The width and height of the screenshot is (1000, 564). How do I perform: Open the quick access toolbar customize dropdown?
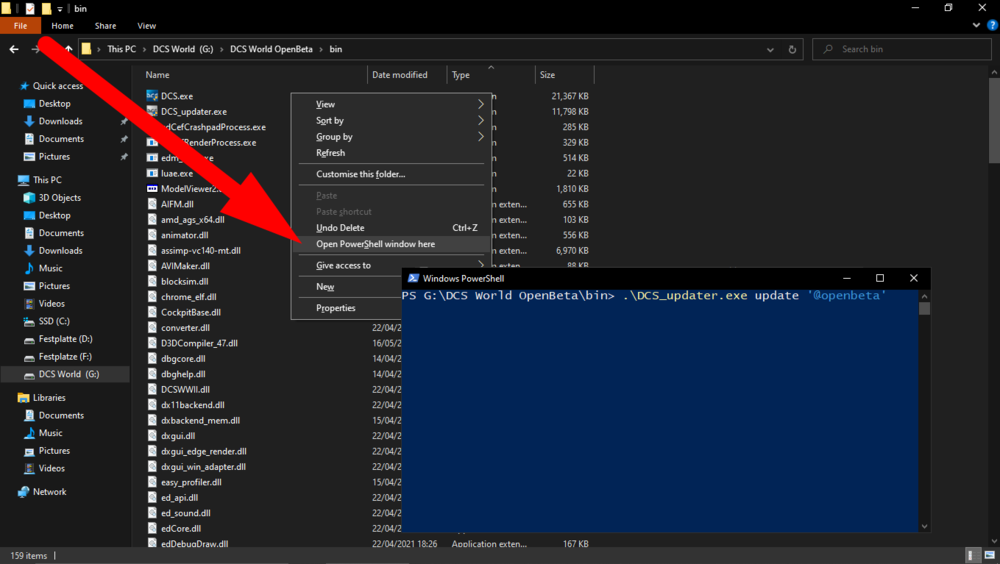[x=60, y=9]
